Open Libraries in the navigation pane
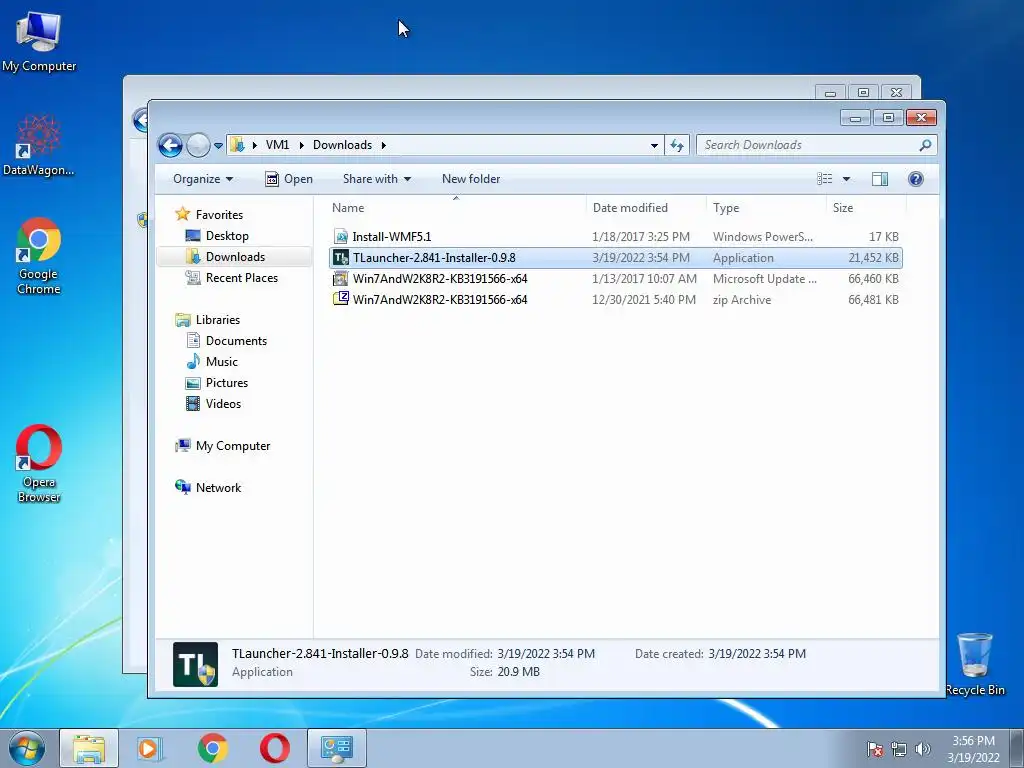Image resolution: width=1024 pixels, height=768 pixels. tap(217, 319)
